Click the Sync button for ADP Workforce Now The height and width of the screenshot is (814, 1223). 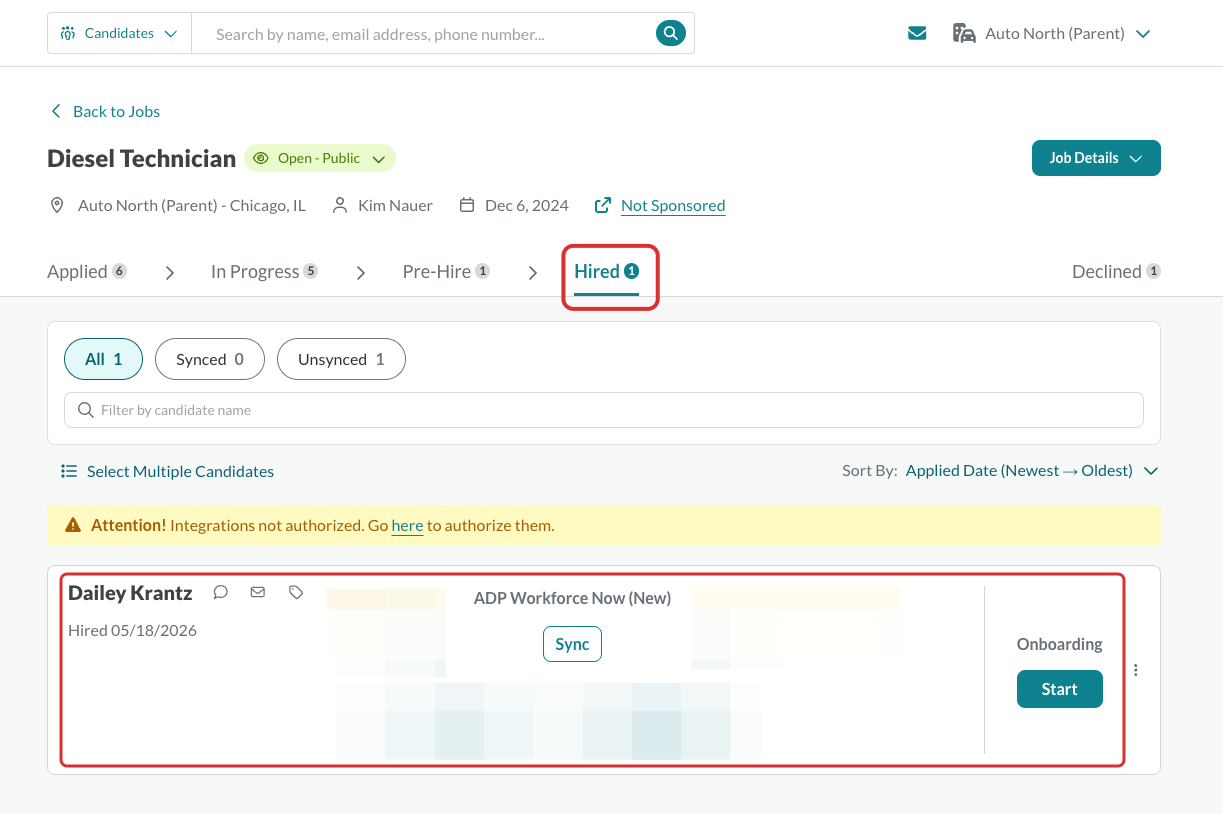[x=572, y=644]
